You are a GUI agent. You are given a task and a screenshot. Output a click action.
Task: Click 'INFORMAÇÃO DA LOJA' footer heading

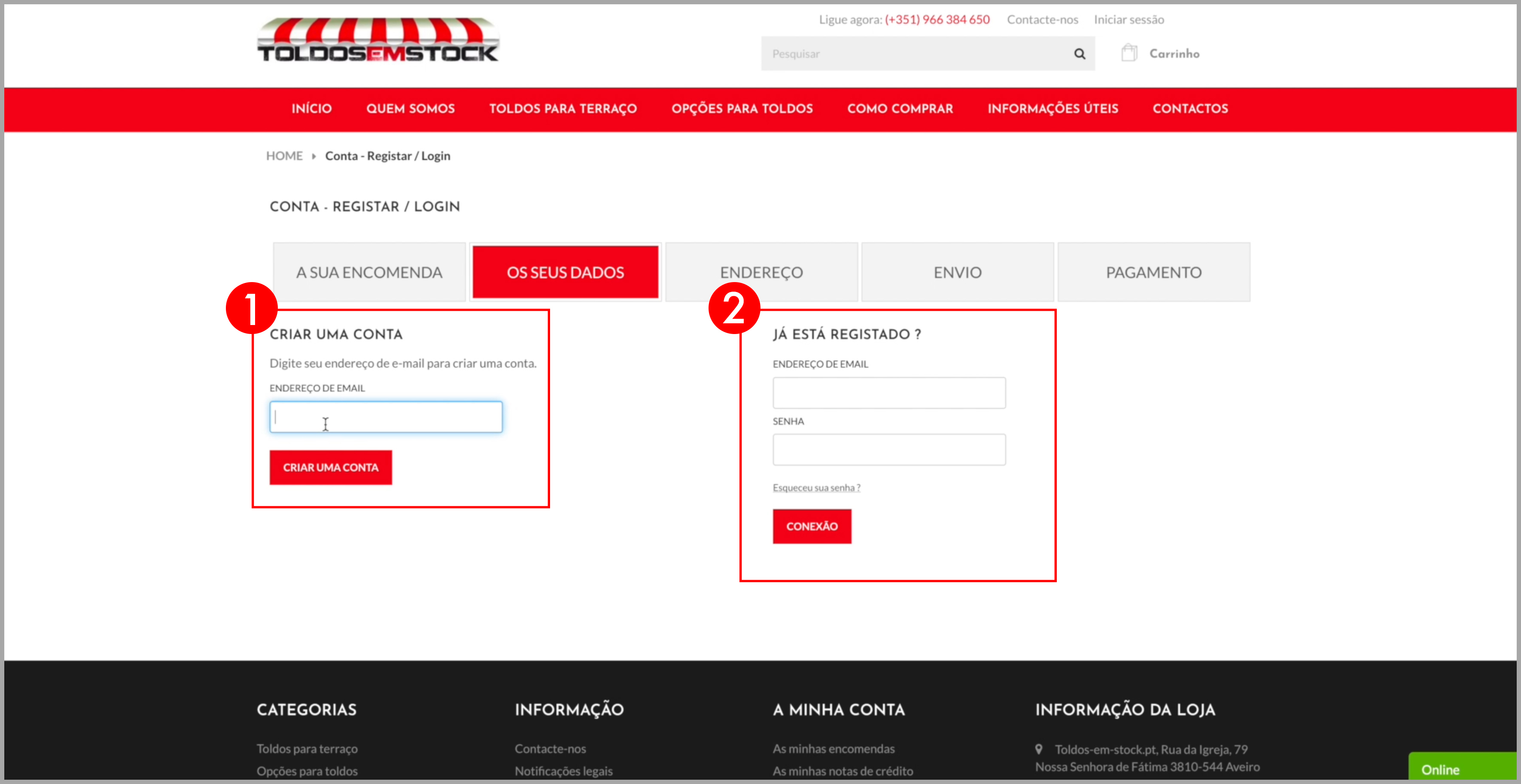click(x=1125, y=710)
